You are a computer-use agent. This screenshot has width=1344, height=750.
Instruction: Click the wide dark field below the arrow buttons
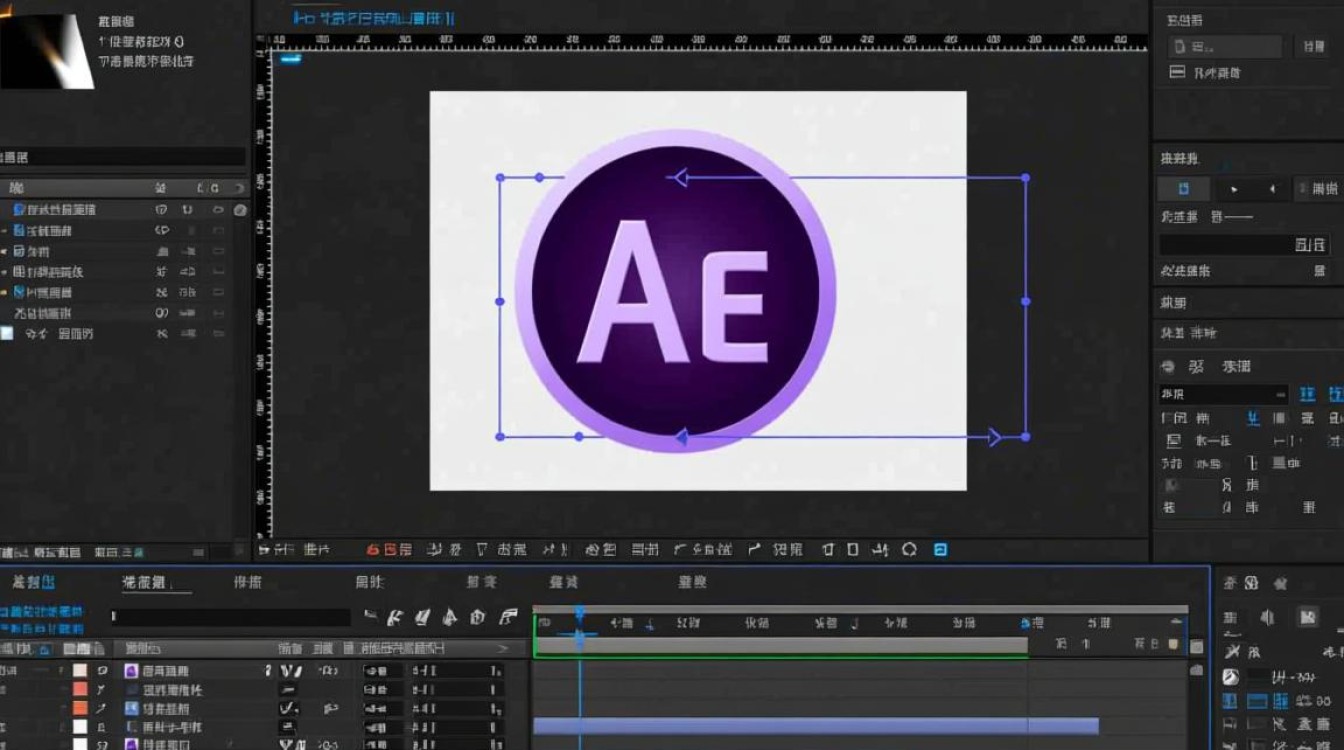click(x=1244, y=244)
